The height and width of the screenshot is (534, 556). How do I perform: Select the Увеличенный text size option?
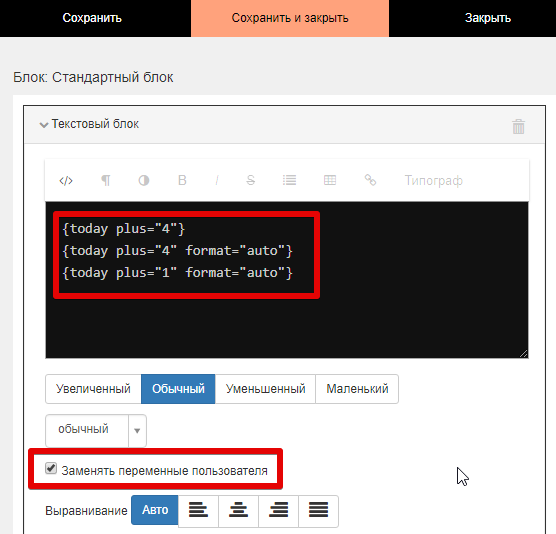[x=93, y=389]
